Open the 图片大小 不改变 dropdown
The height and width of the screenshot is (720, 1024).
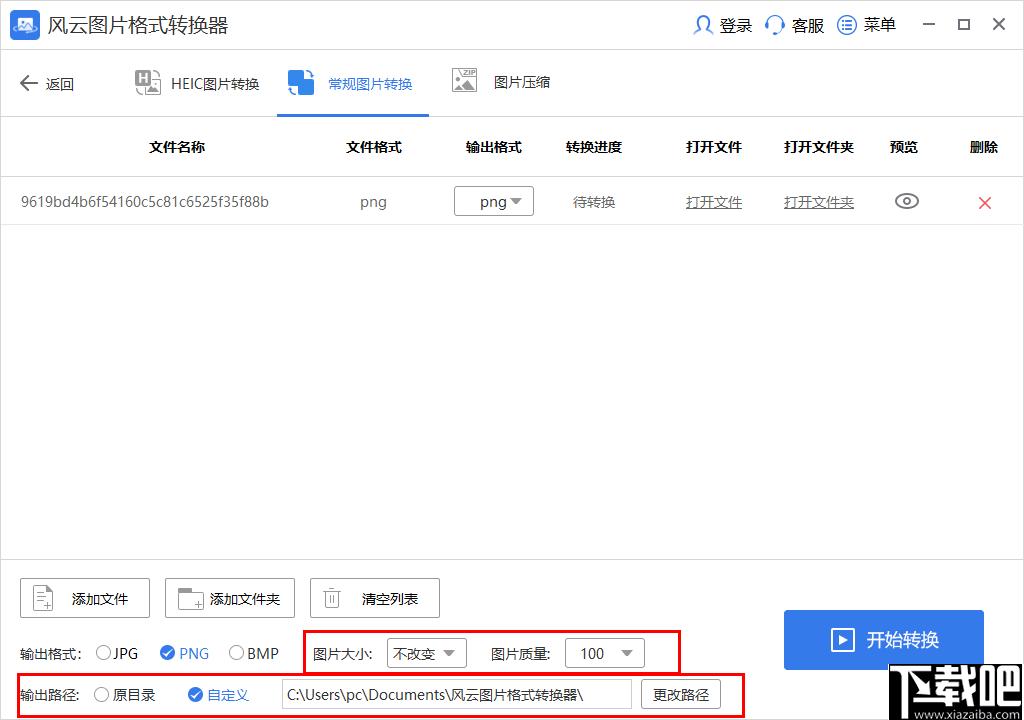click(x=426, y=653)
